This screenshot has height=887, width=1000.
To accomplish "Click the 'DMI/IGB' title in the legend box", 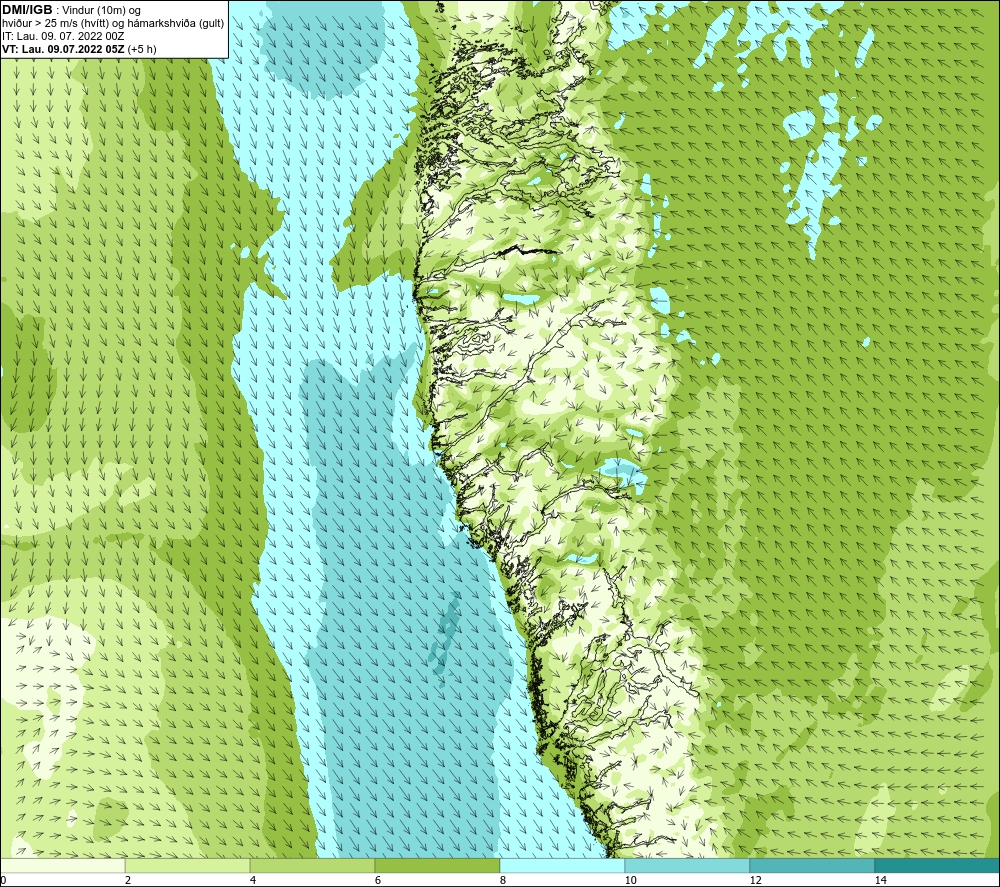I will pyautogui.click(x=27, y=10).
